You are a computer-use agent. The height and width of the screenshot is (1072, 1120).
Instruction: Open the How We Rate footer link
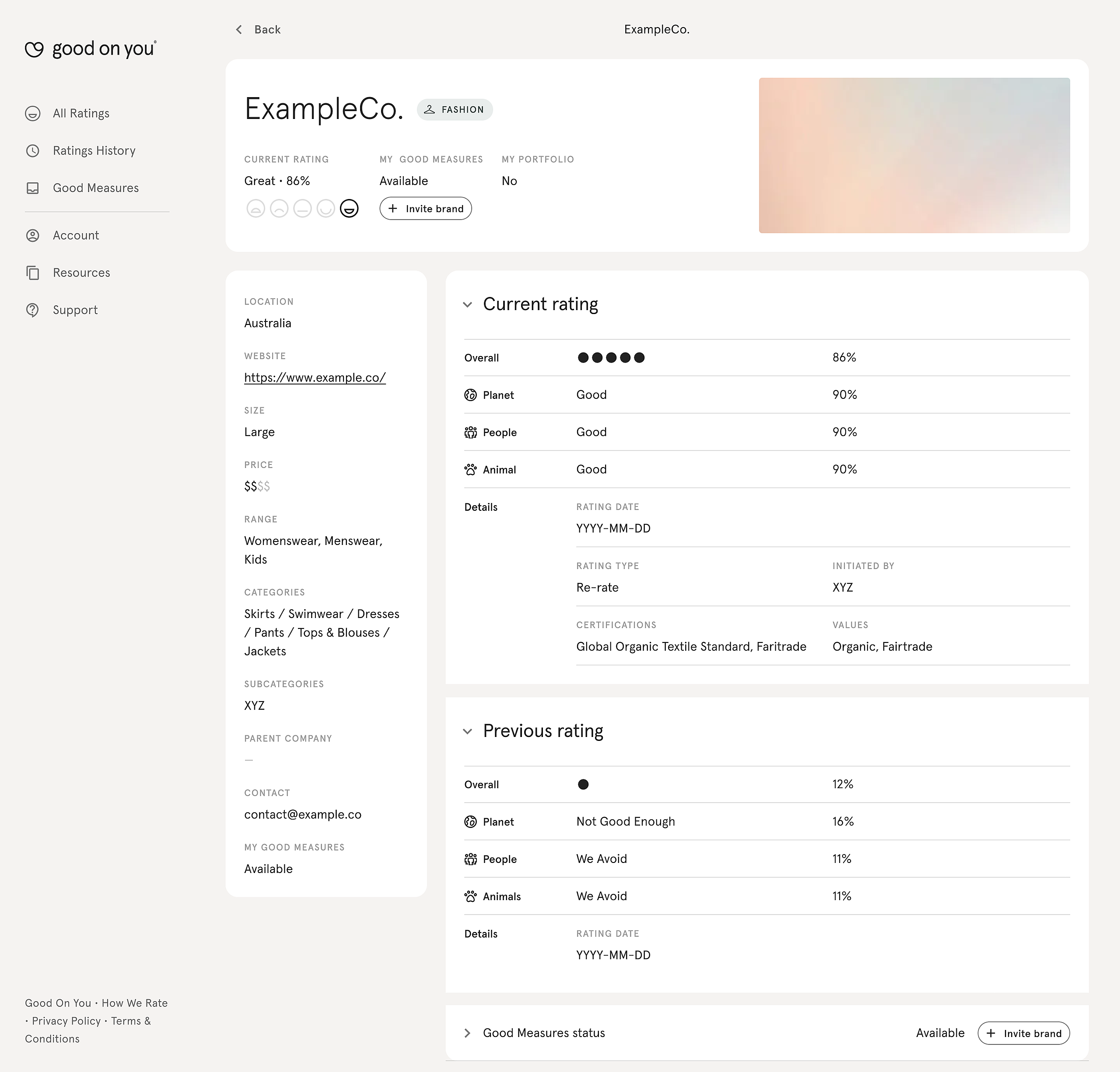[135, 1003]
